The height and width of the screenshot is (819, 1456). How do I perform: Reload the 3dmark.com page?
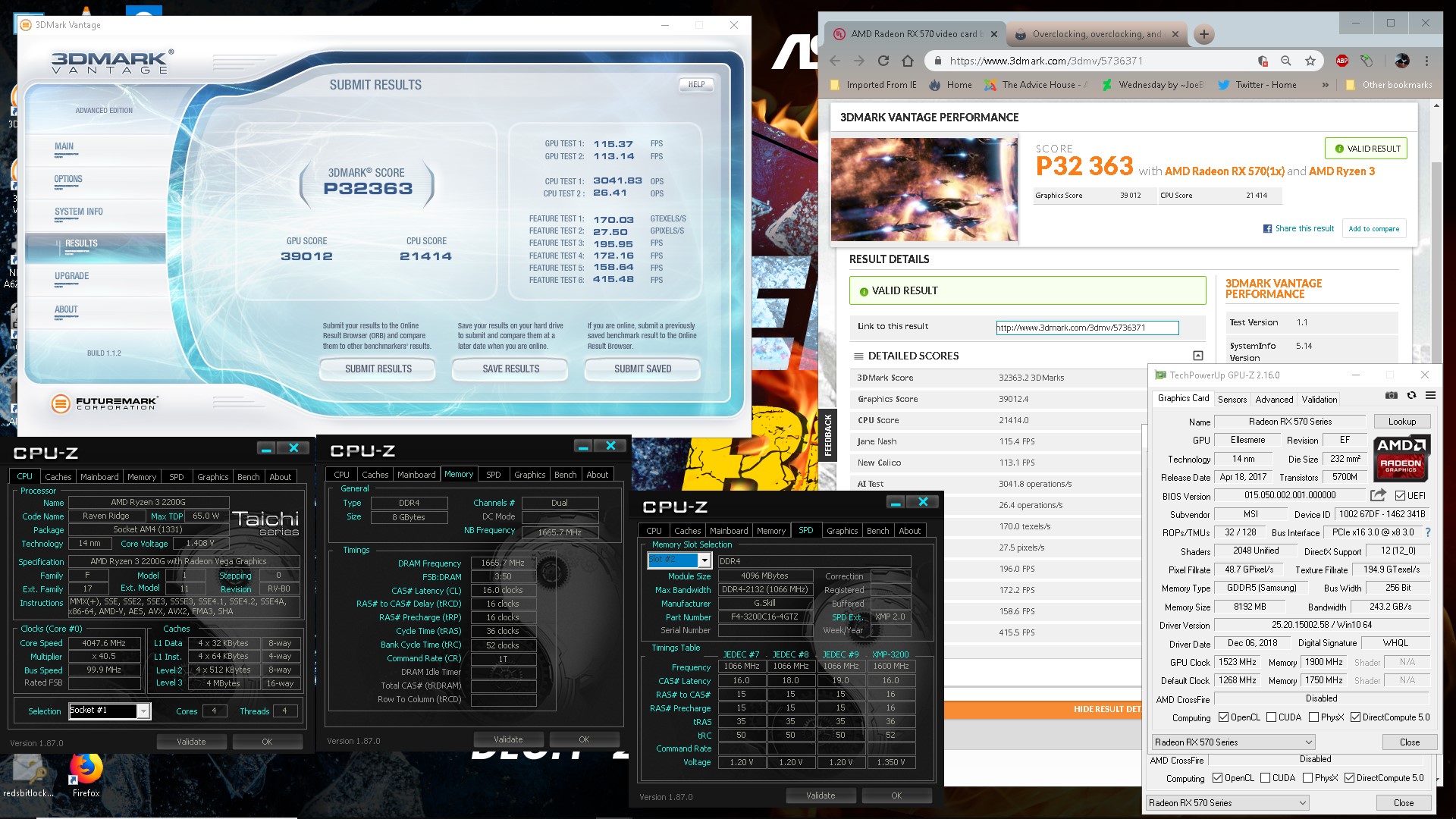[883, 61]
